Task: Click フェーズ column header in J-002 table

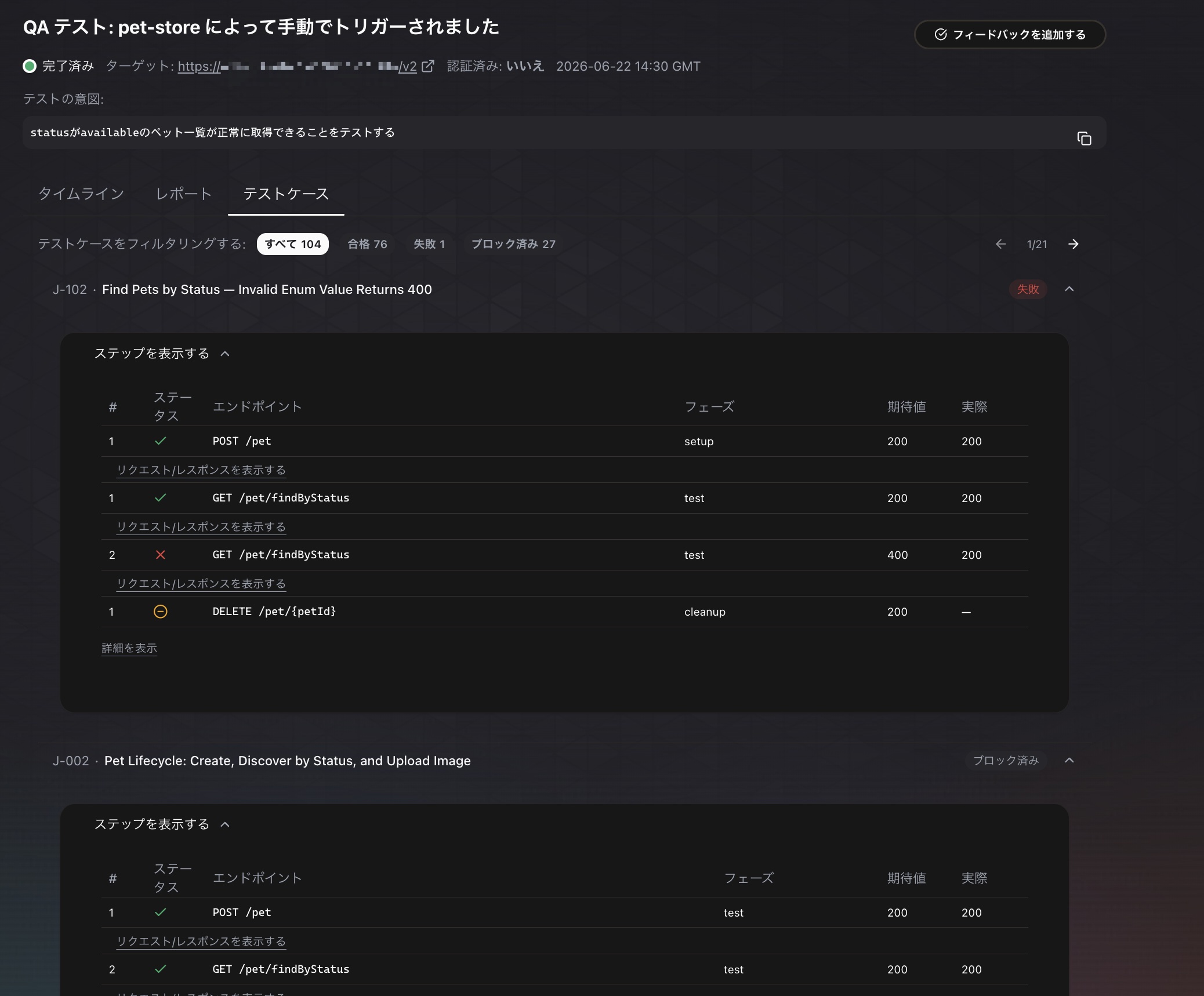Action: (749, 878)
